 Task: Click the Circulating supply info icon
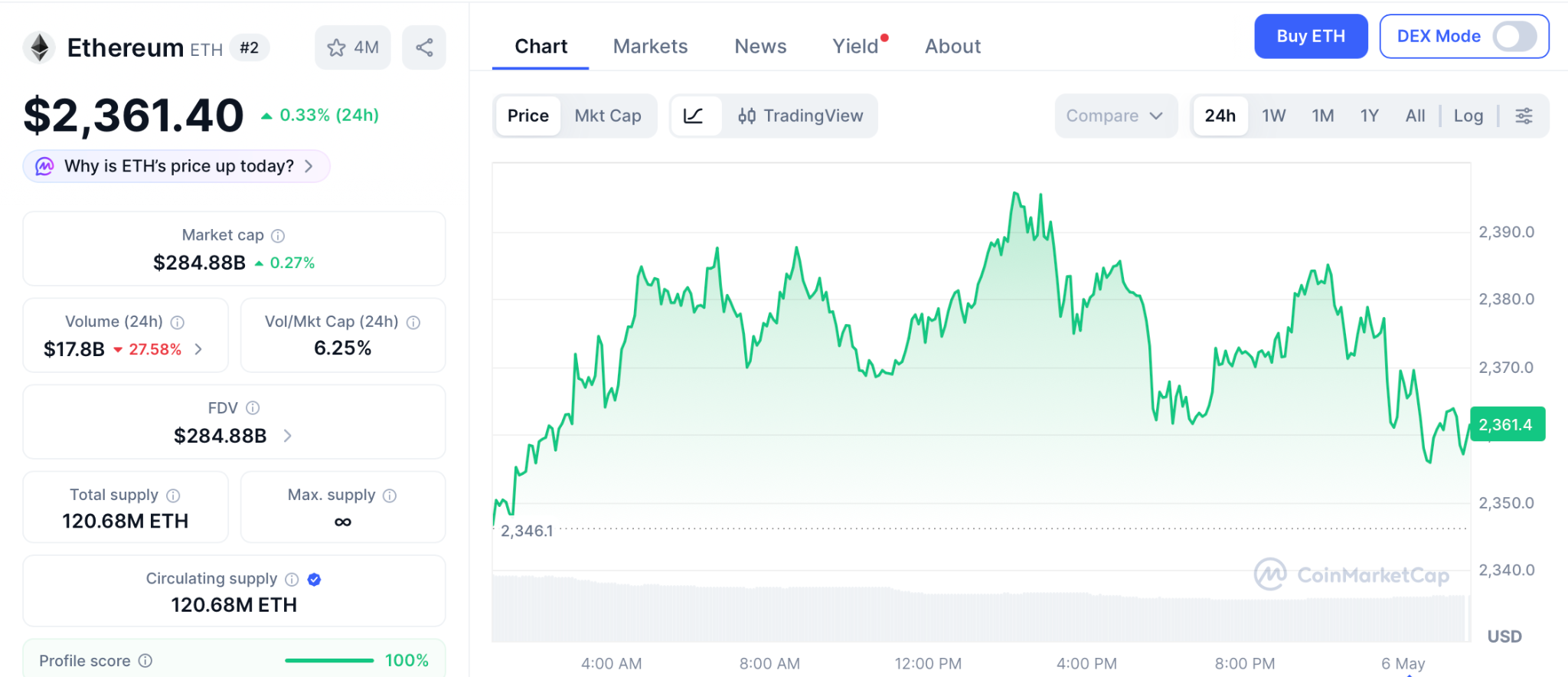coord(292,579)
